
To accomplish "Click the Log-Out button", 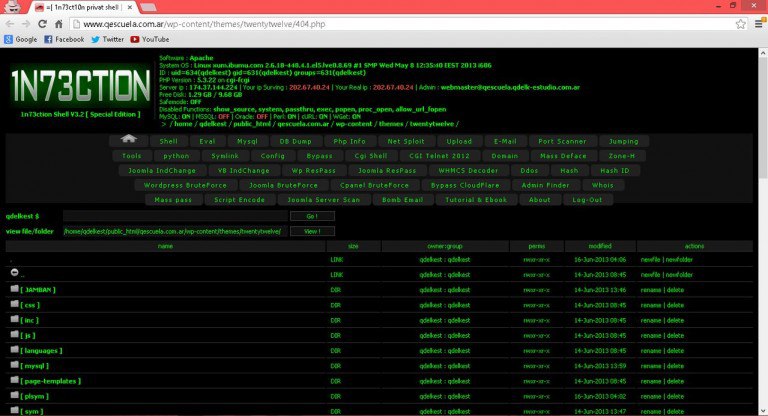I will pyautogui.click(x=587, y=200).
